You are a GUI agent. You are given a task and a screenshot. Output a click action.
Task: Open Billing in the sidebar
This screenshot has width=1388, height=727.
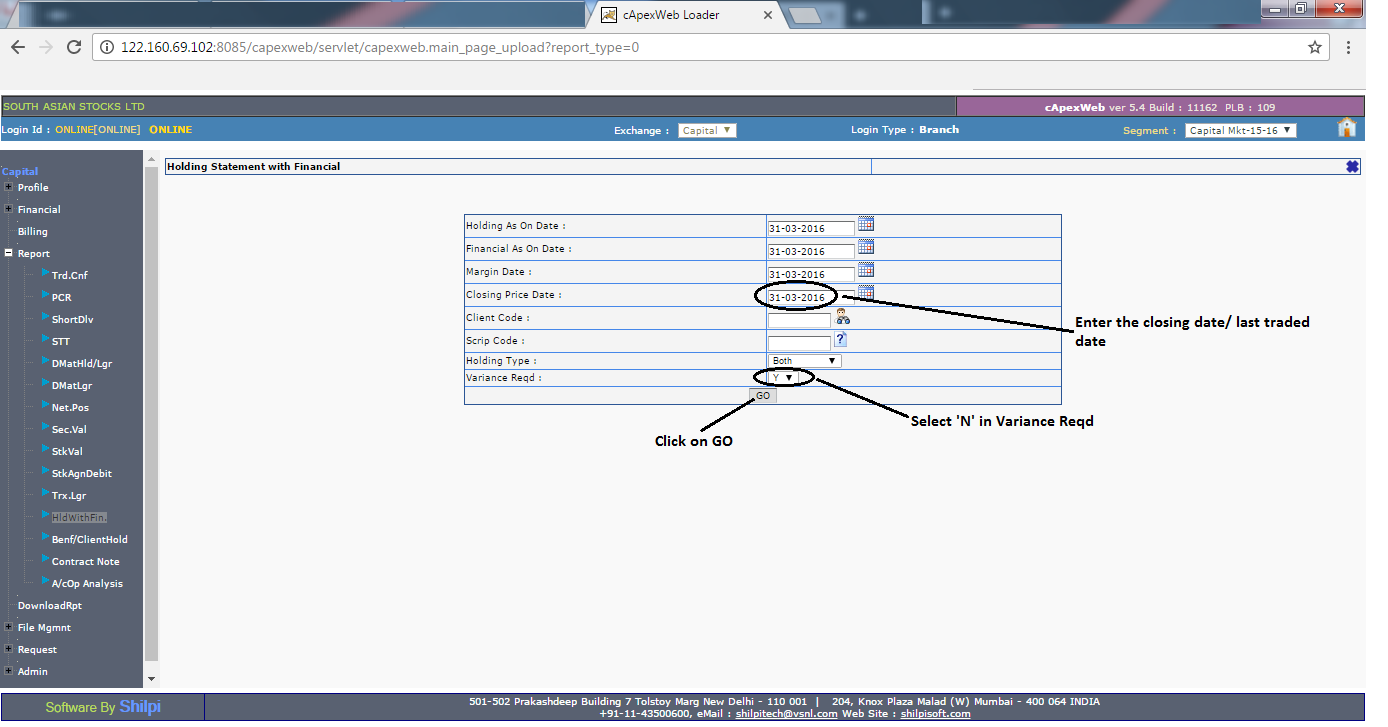(32, 231)
